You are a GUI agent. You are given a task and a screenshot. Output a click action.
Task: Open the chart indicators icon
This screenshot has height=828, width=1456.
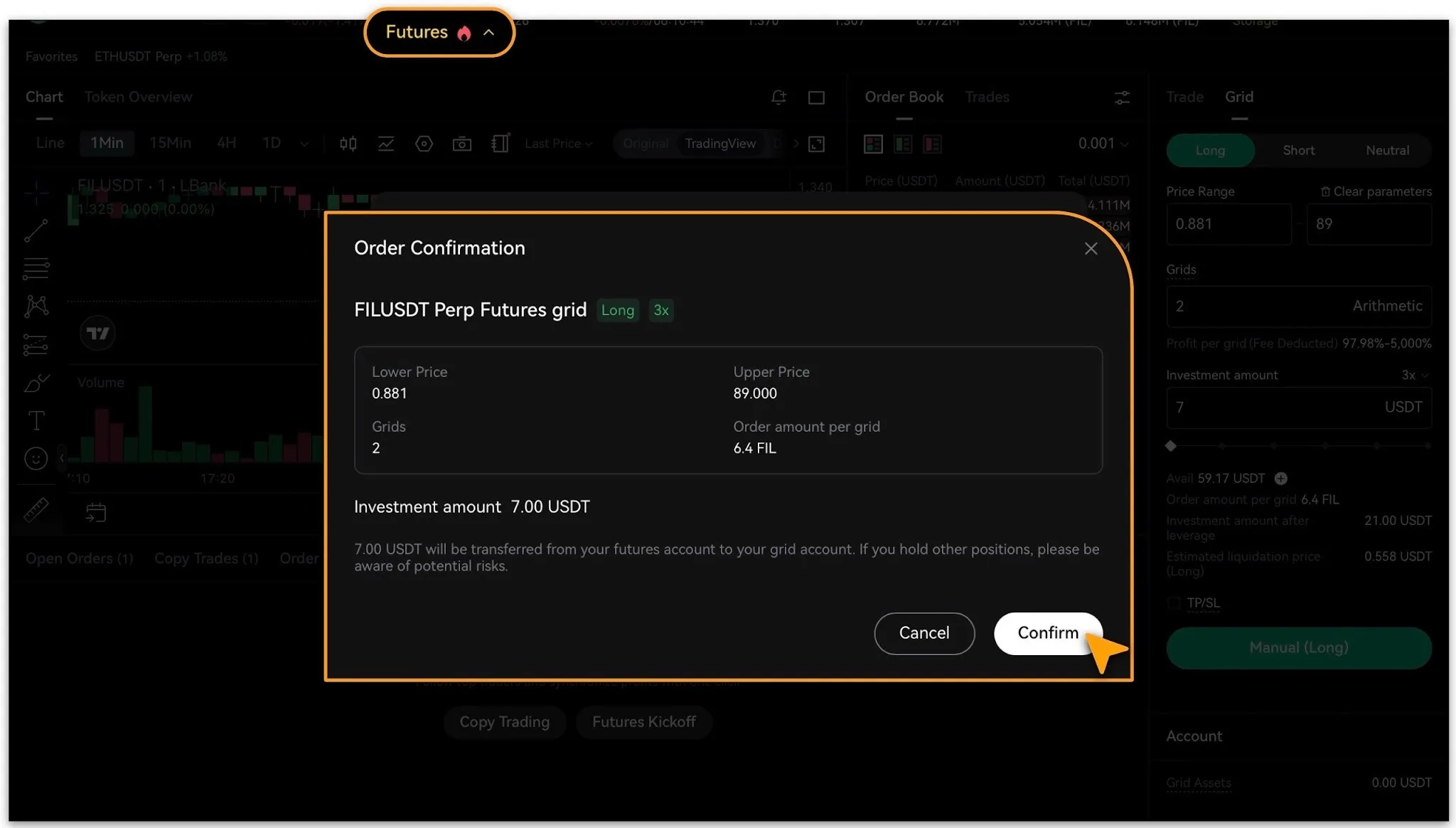pyautogui.click(x=386, y=144)
